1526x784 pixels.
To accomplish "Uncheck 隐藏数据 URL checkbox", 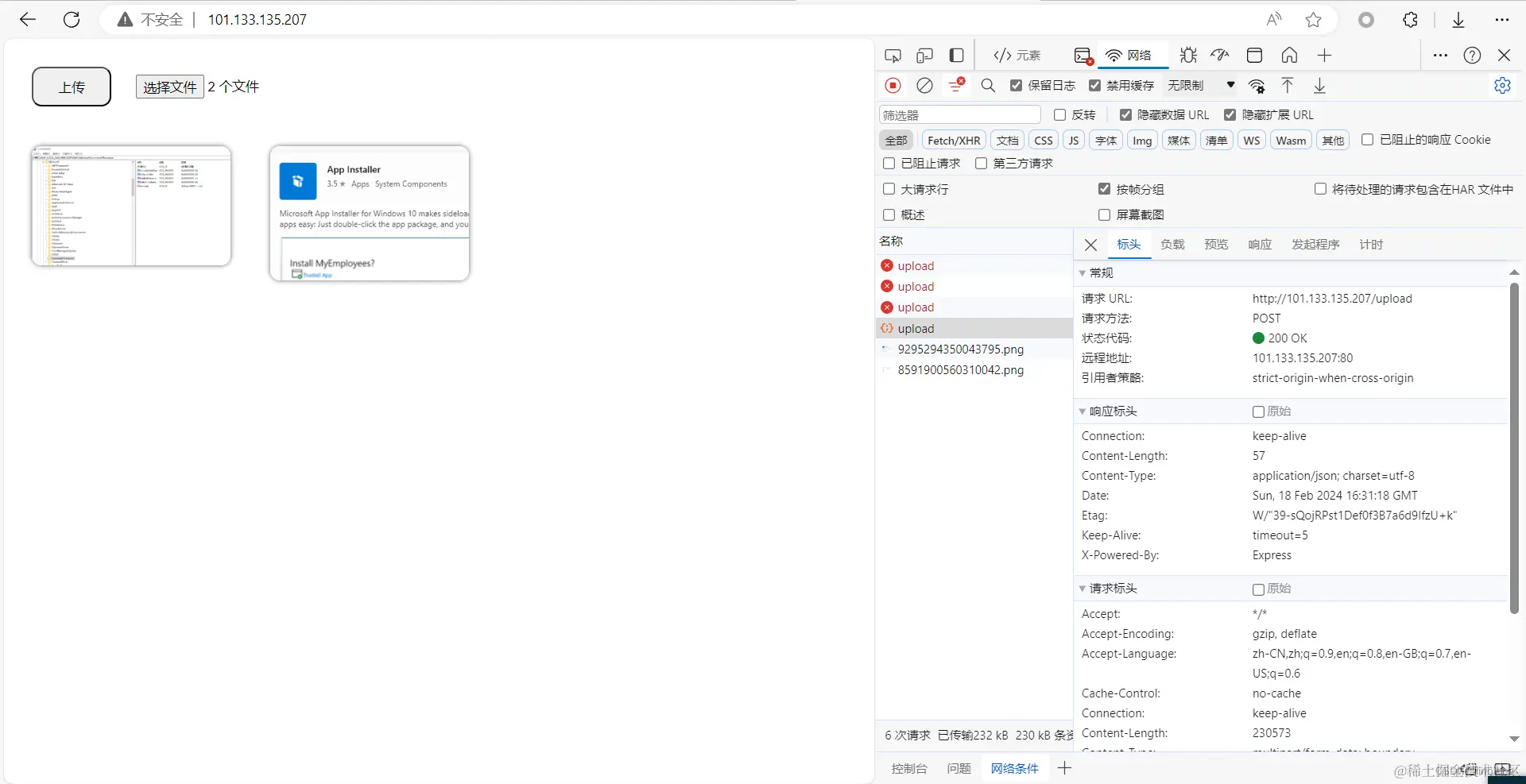I will [x=1125, y=115].
